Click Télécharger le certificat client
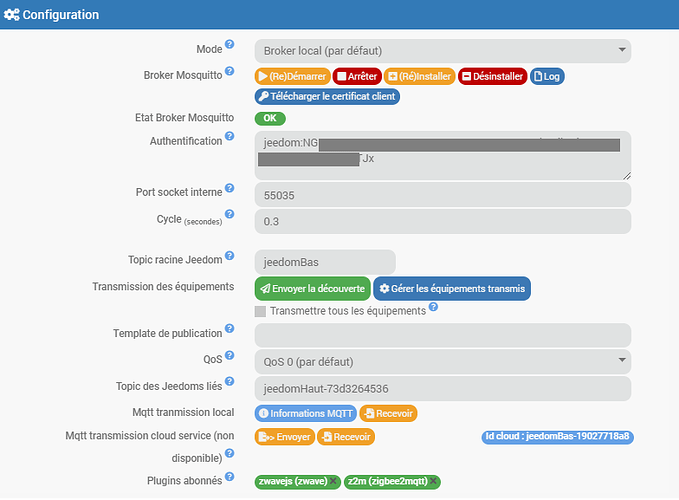 tap(327, 97)
